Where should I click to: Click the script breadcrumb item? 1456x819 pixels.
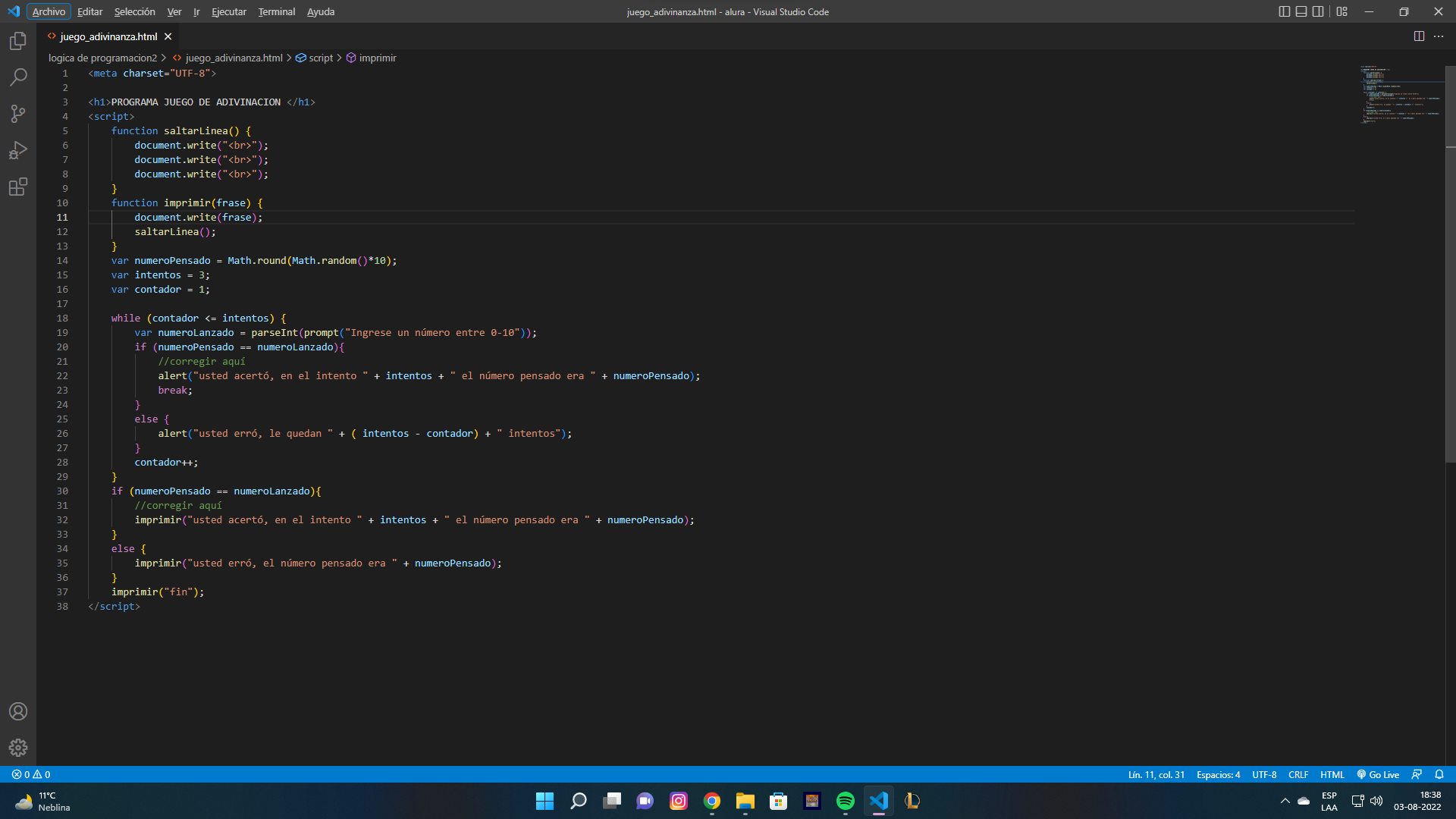pos(315,58)
